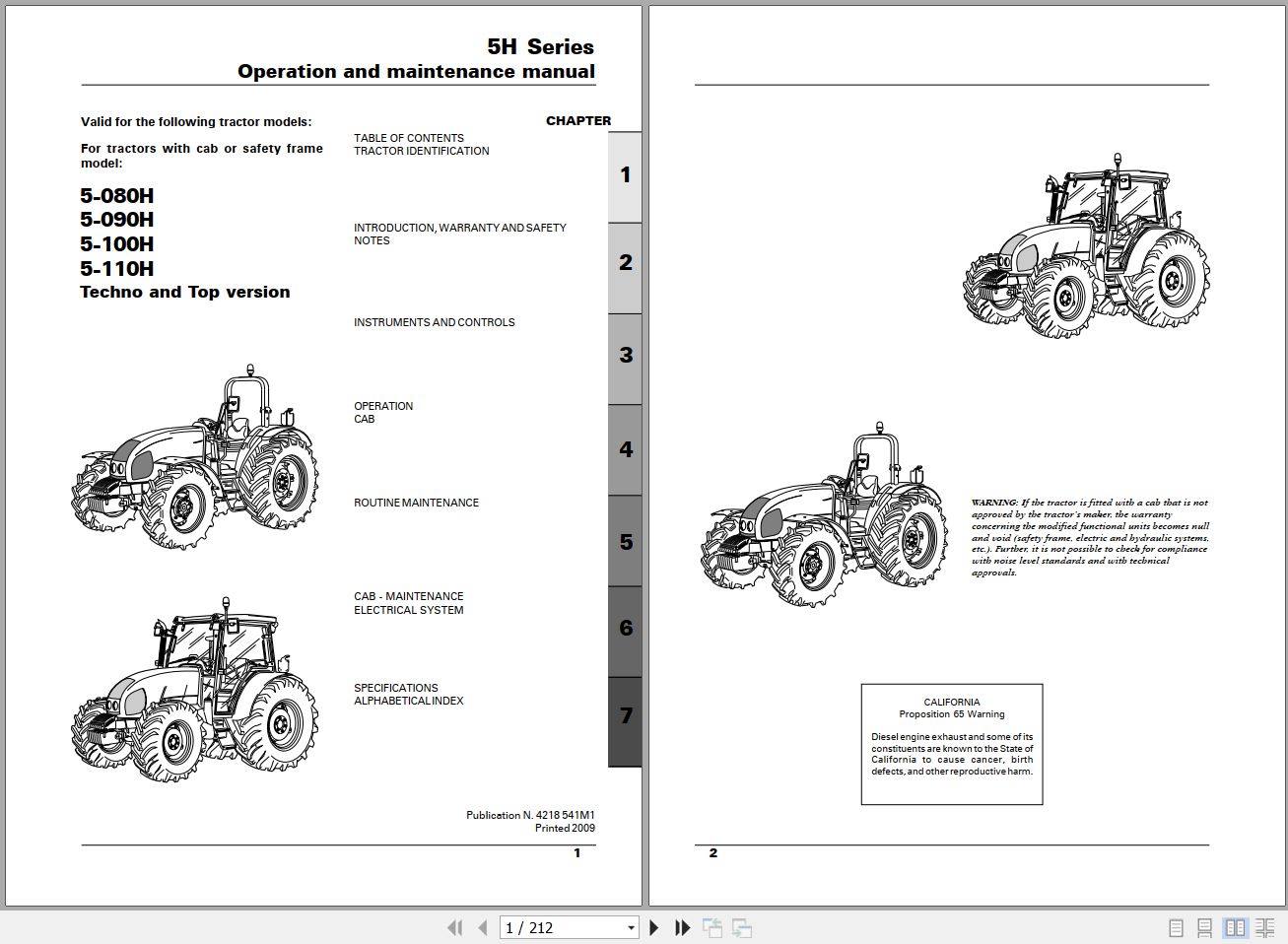Switch to continuous page layout
The width and height of the screenshot is (1288, 944).
[x=1204, y=927]
